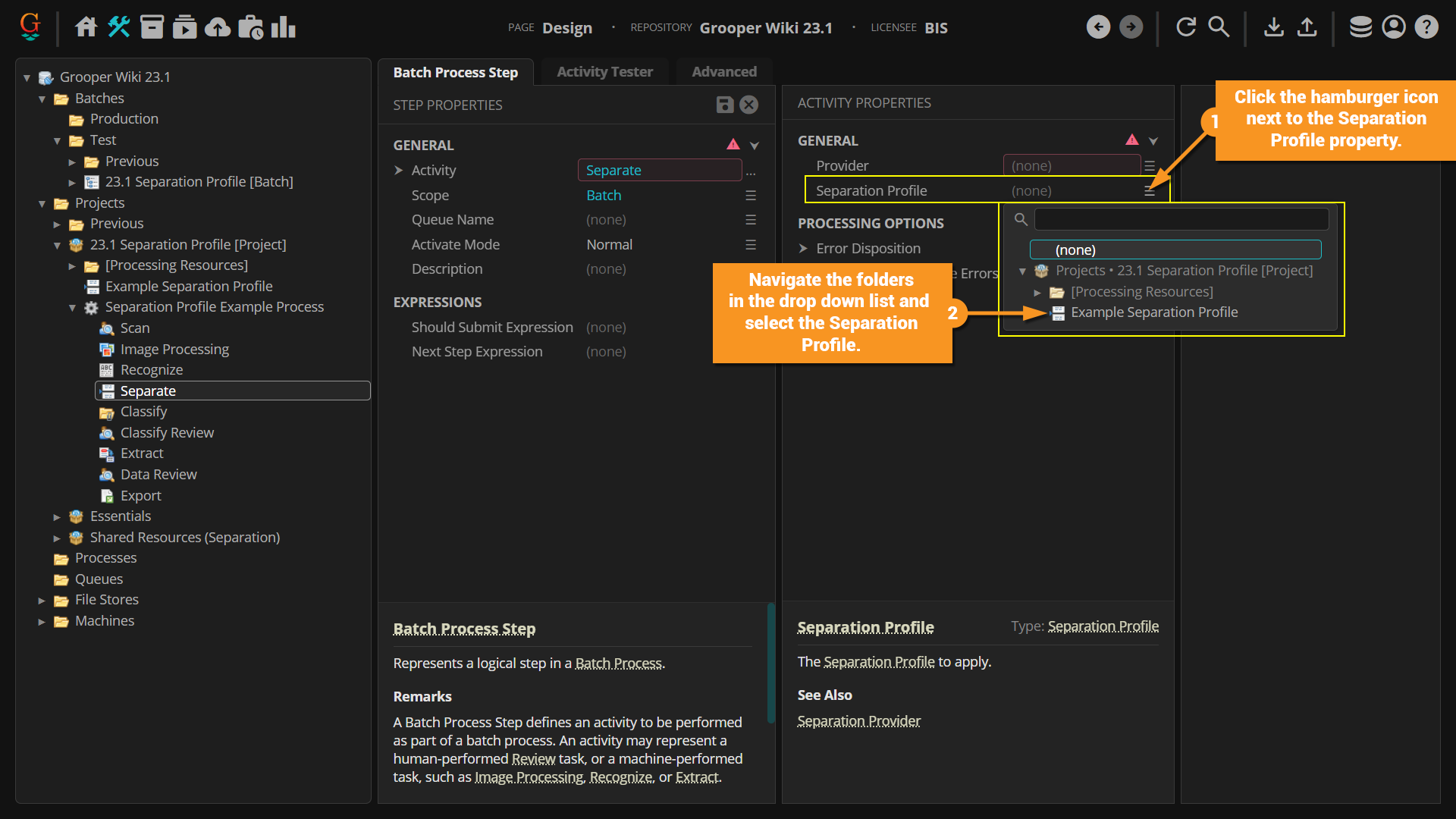The width and height of the screenshot is (1456, 819).
Task: Open the user account icon
Action: (x=1394, y=27)
